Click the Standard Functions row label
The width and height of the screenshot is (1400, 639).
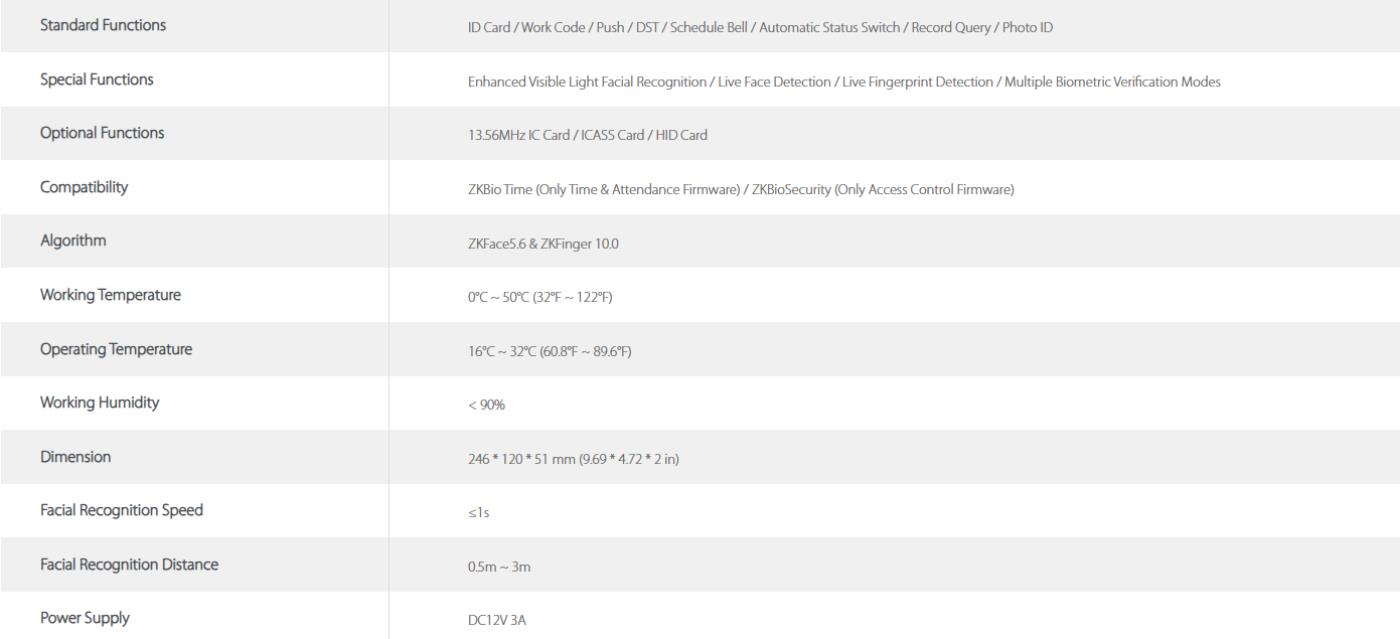click(x=103, y=26)
